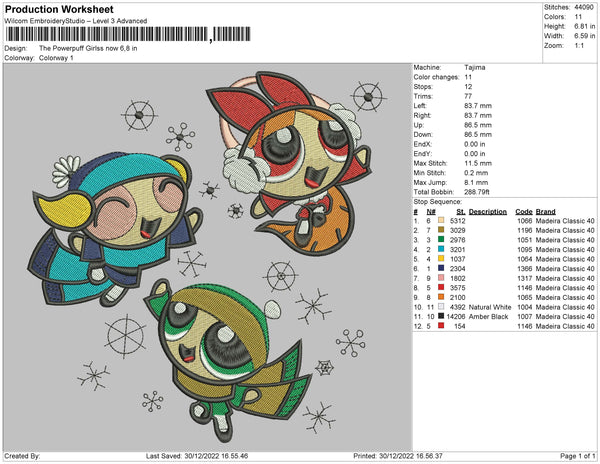Click the Brand column header
Image resolution: width=600 pixels, height=464 pixels.
click(x=545, y=212)
